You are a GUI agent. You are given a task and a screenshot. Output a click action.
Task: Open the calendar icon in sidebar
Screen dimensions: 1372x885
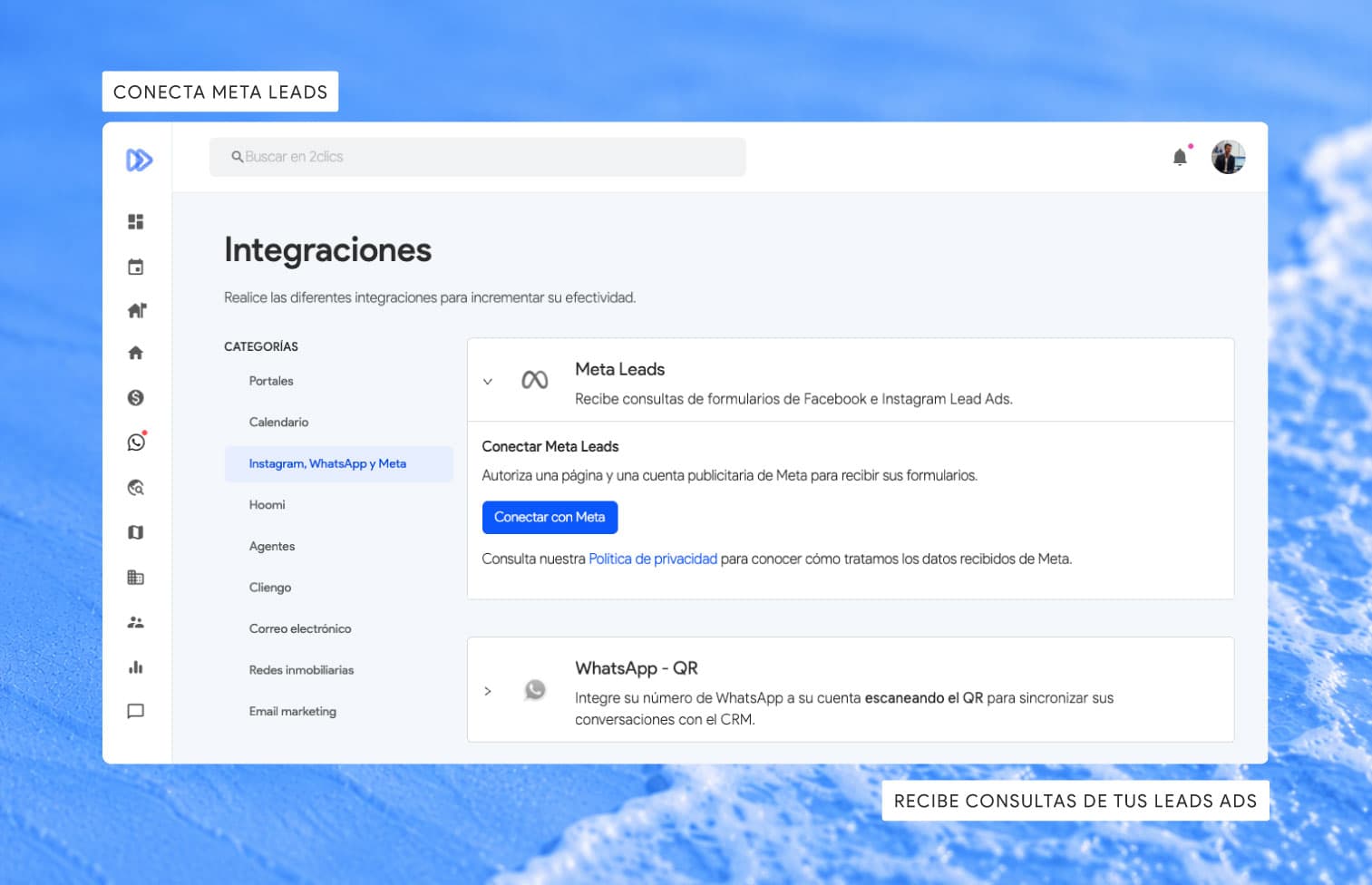click(136, 267)
